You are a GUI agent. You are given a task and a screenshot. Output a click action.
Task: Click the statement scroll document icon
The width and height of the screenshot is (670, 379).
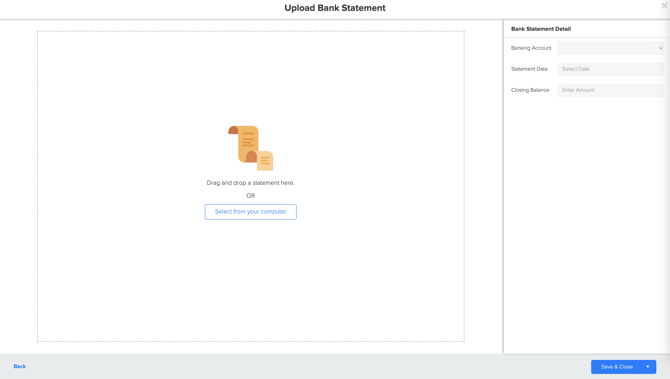[250, 148]
